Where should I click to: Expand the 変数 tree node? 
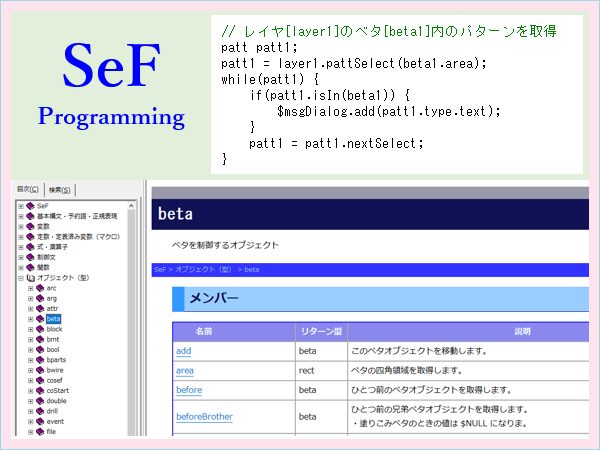20,226
